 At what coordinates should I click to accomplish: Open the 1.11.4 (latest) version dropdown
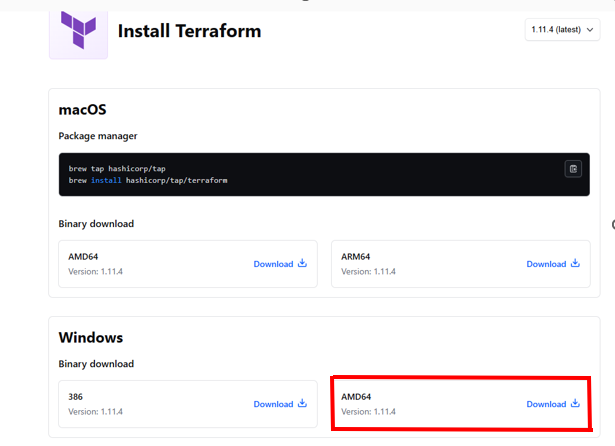[562, 29]
